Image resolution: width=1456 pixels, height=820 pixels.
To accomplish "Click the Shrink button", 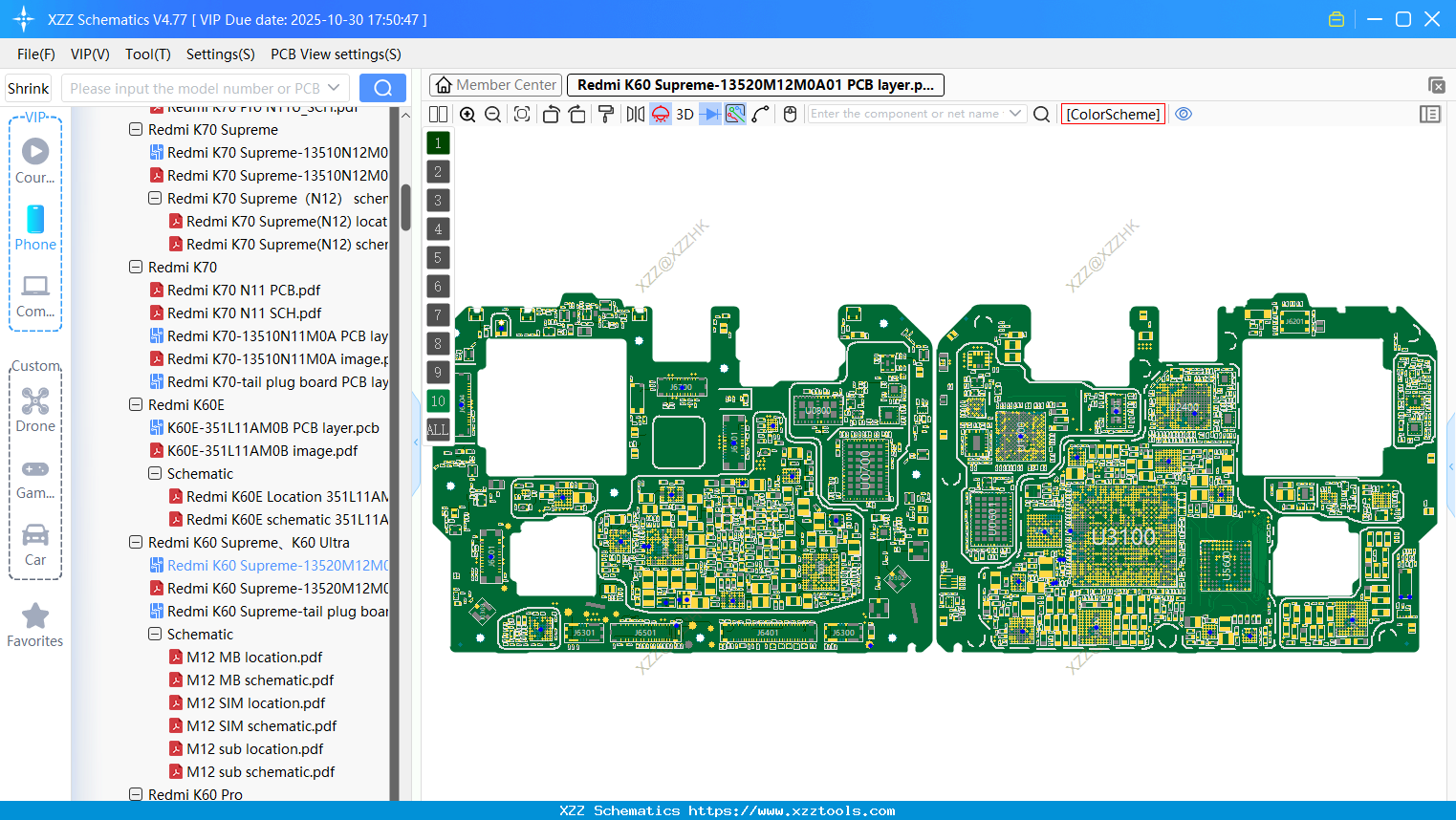I will click(28, 87).
